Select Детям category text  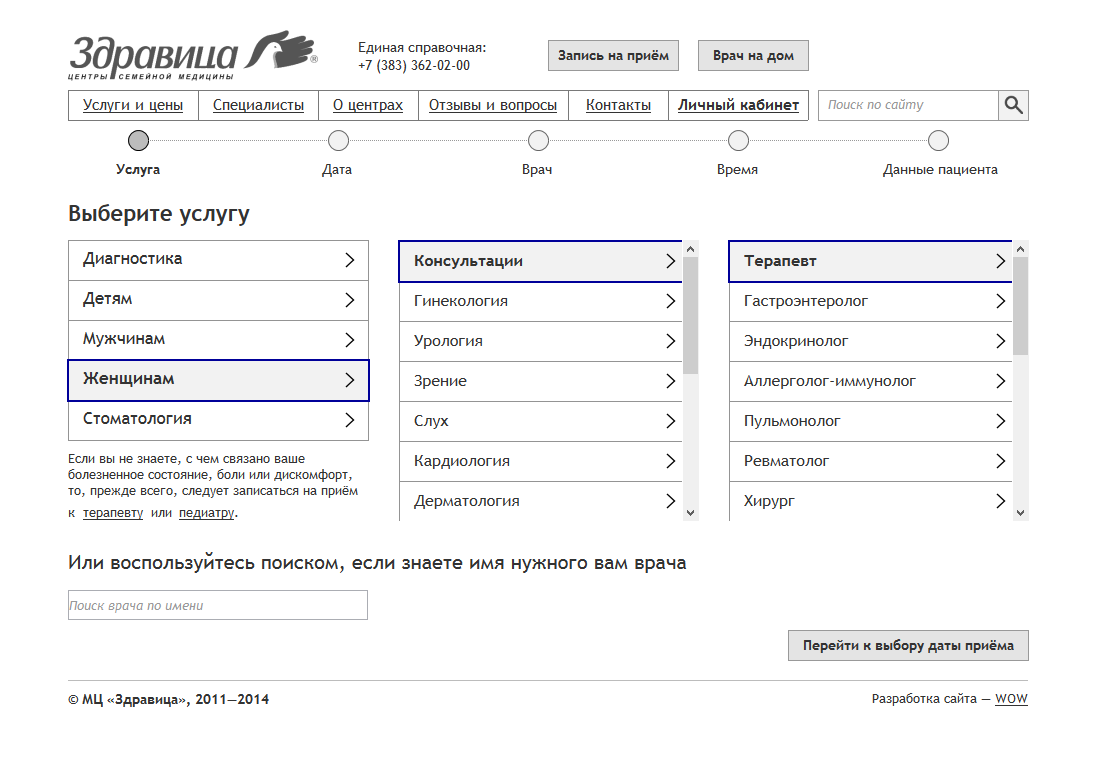(107, 299)
